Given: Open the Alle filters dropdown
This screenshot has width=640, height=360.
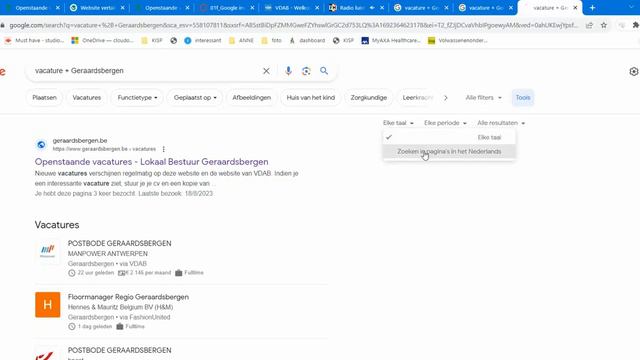Looking at the screenshot, I should click(483, 98).
